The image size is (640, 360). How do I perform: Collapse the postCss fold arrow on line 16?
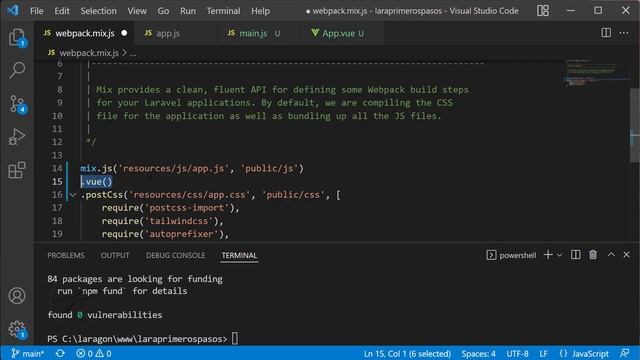click(x=73, y=195)
